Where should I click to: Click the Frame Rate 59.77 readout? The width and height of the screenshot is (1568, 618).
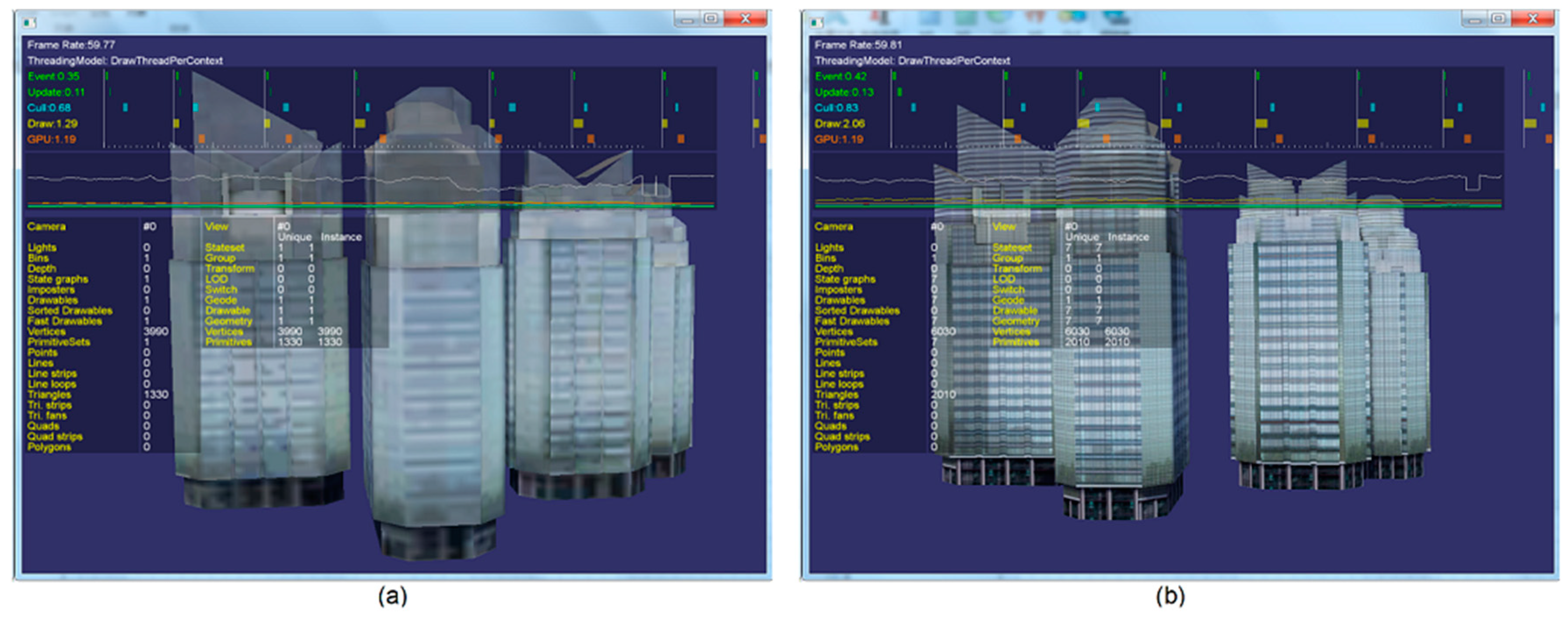[70, 45]
